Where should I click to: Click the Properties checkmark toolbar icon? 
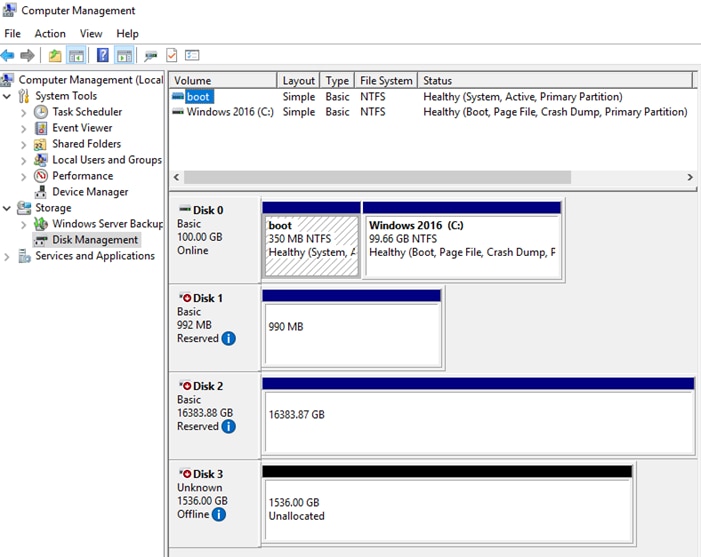(x=172, y=55)
